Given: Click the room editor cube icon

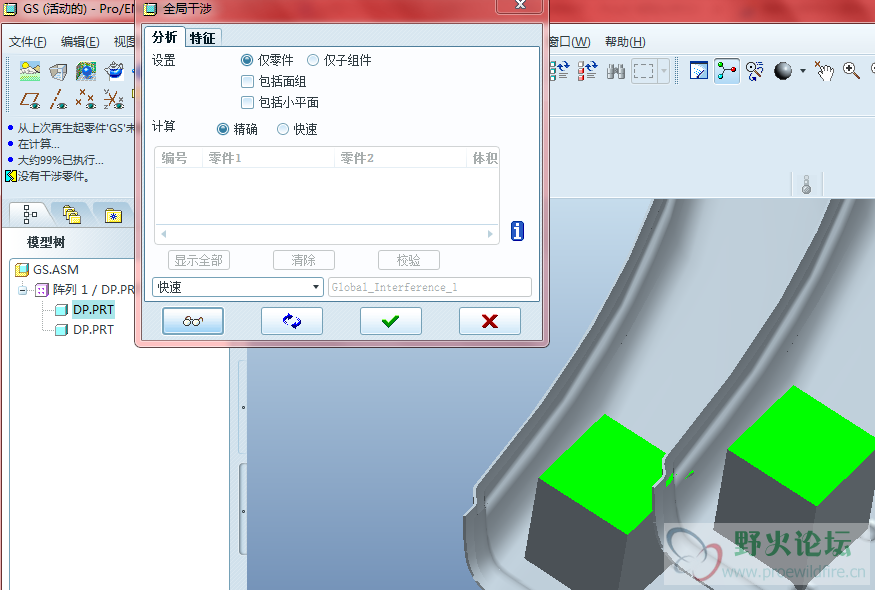Looking at the screenshot, I should tap(58, 71).
